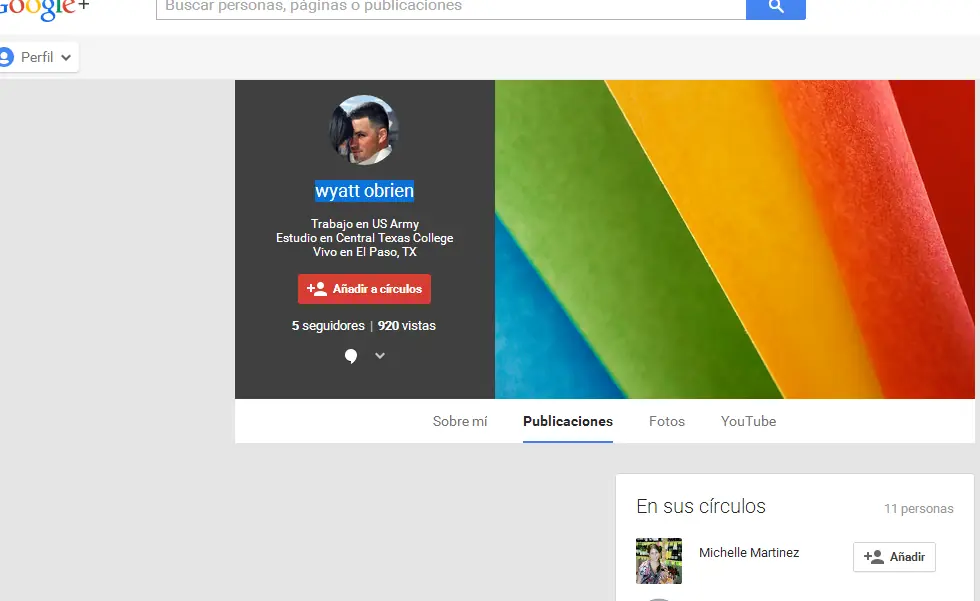Viewport: 980px width, 601px height.
Task: Click the profile icon beside Perfil
Action: click(x=6, y=57)
